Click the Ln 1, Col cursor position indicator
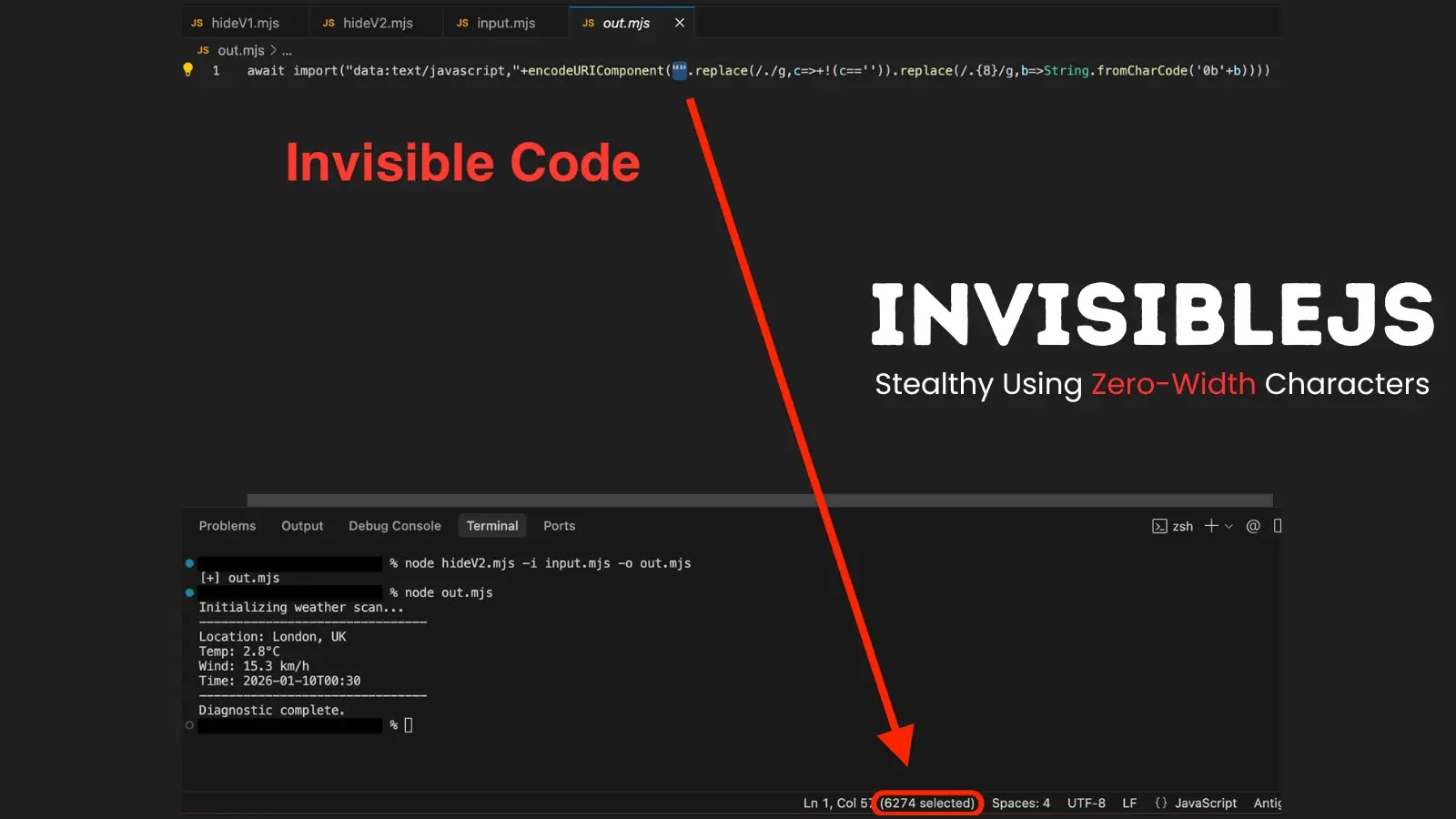This screenshot has width=1456, height=819. pos(834,803)
